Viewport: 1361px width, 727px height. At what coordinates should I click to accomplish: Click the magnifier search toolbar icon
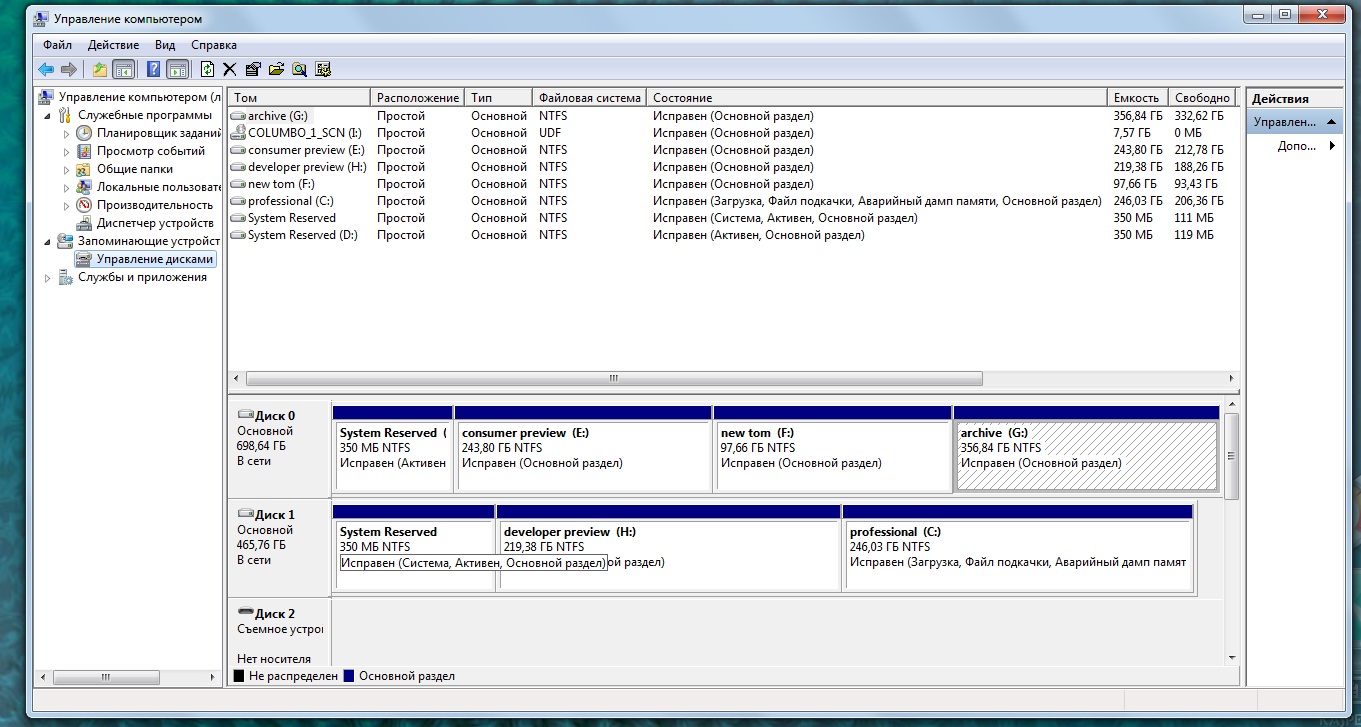[299, 69]
